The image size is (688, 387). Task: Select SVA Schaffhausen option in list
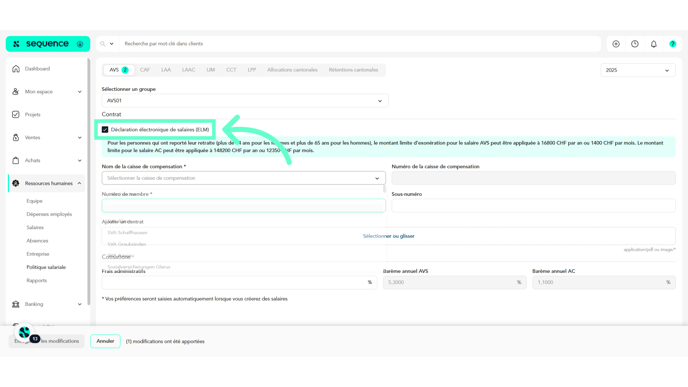click(x=127, y=233)
